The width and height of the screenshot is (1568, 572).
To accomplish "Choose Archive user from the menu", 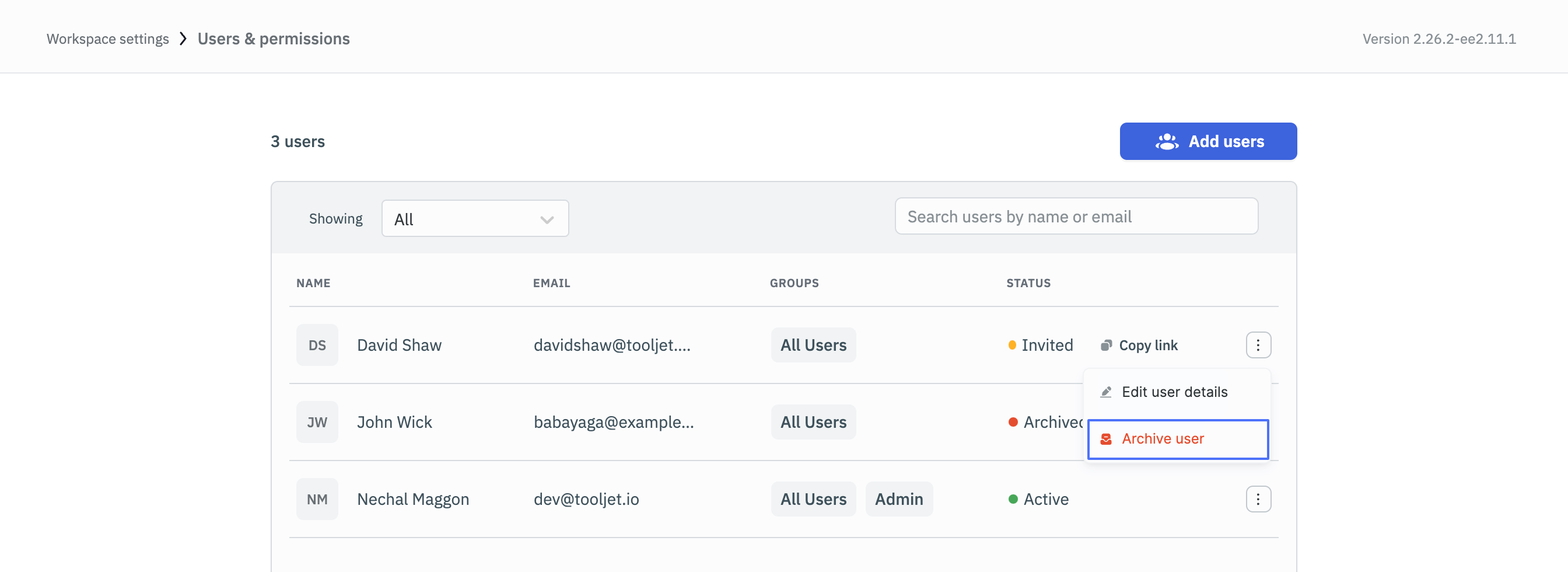I will point(1162,438).
